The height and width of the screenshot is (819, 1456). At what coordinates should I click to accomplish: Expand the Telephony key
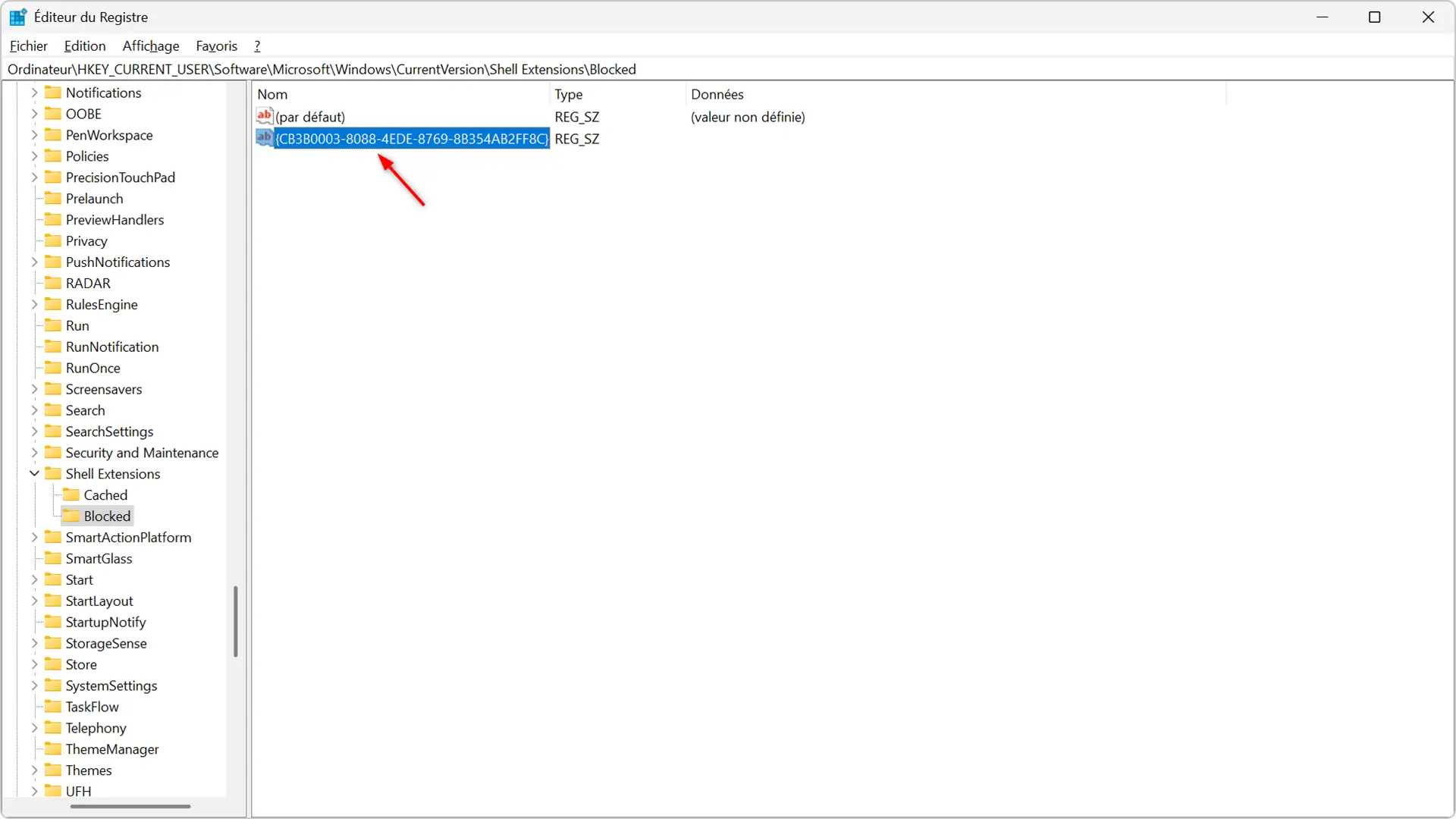[x=34, y=728]
